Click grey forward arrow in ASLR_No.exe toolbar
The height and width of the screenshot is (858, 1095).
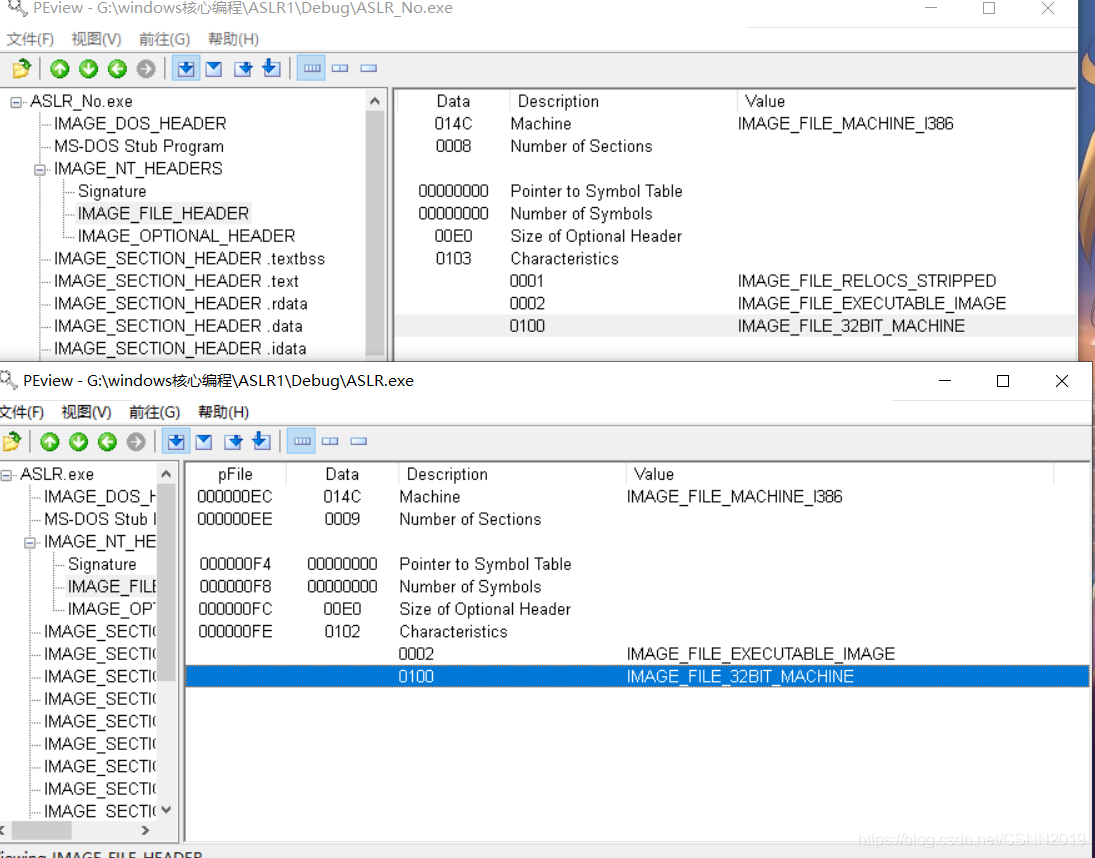point(146,68)
